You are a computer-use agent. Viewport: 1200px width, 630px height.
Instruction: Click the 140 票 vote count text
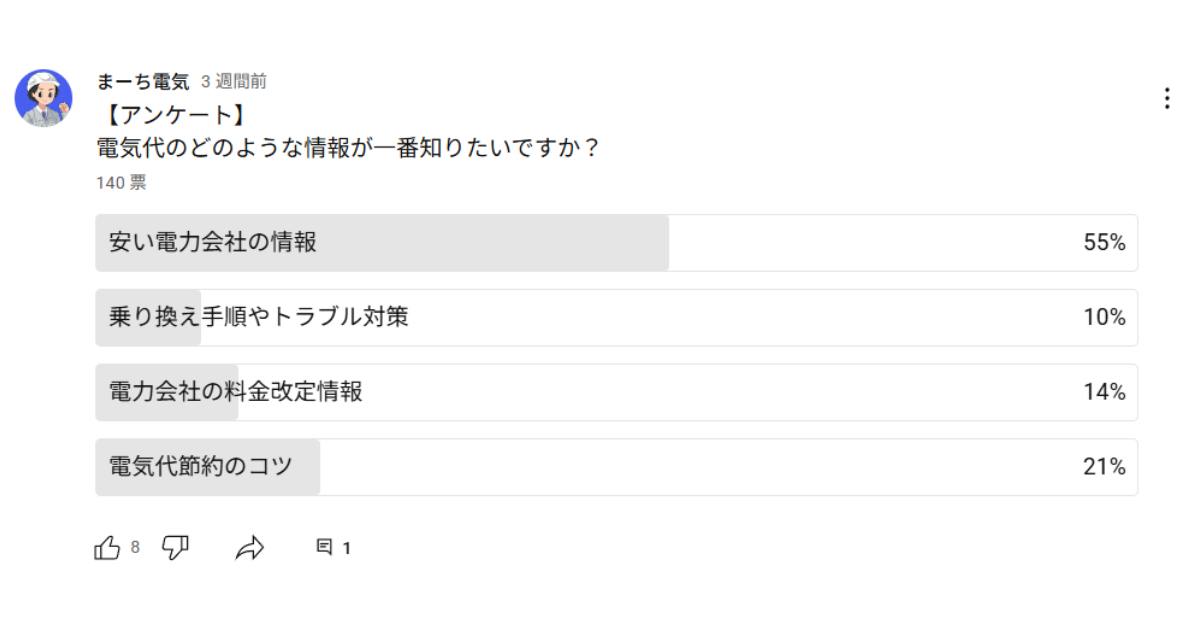(x=121, y=183)
